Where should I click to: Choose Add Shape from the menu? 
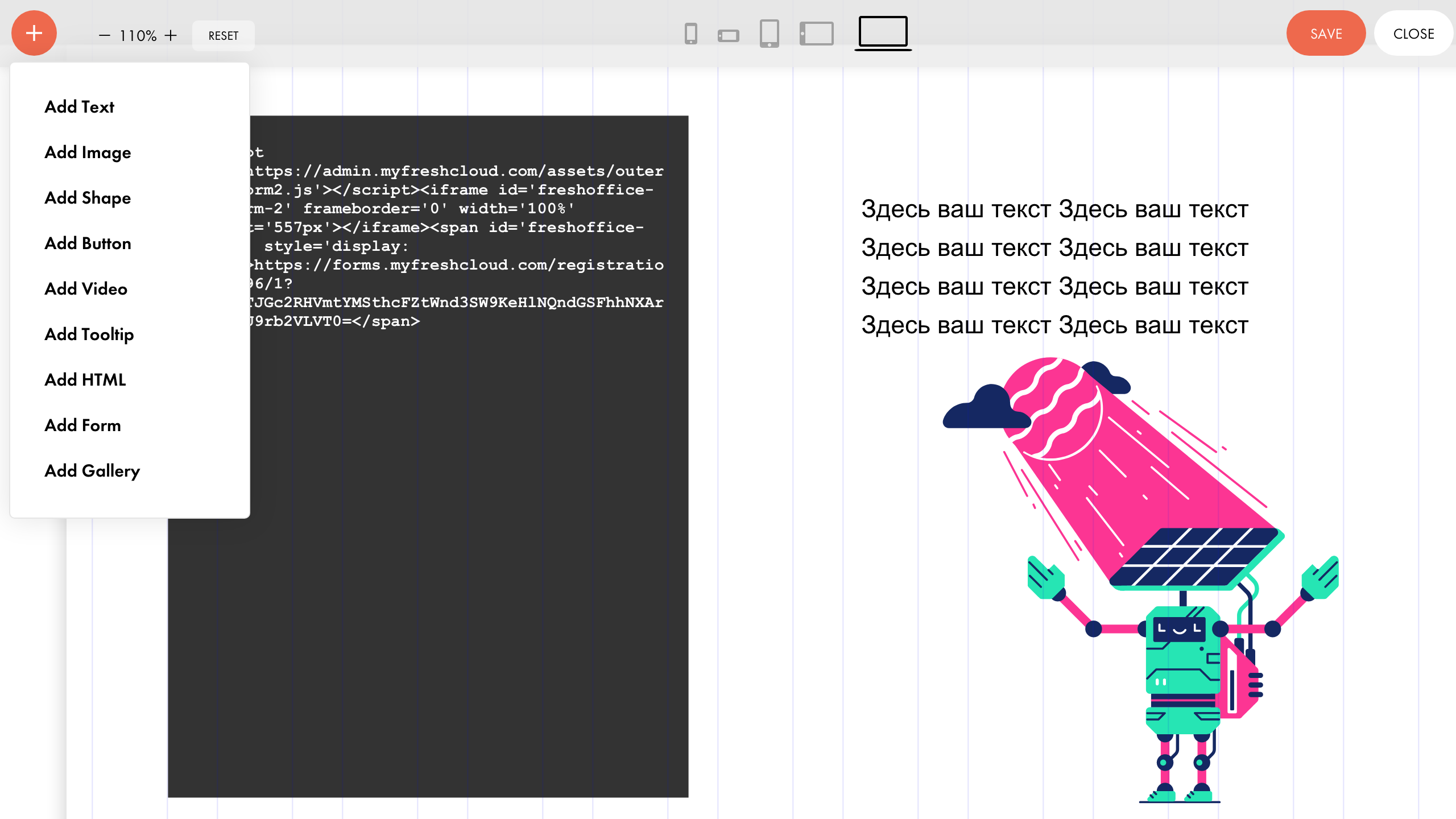pyautogui.click(x=88, y=198)
